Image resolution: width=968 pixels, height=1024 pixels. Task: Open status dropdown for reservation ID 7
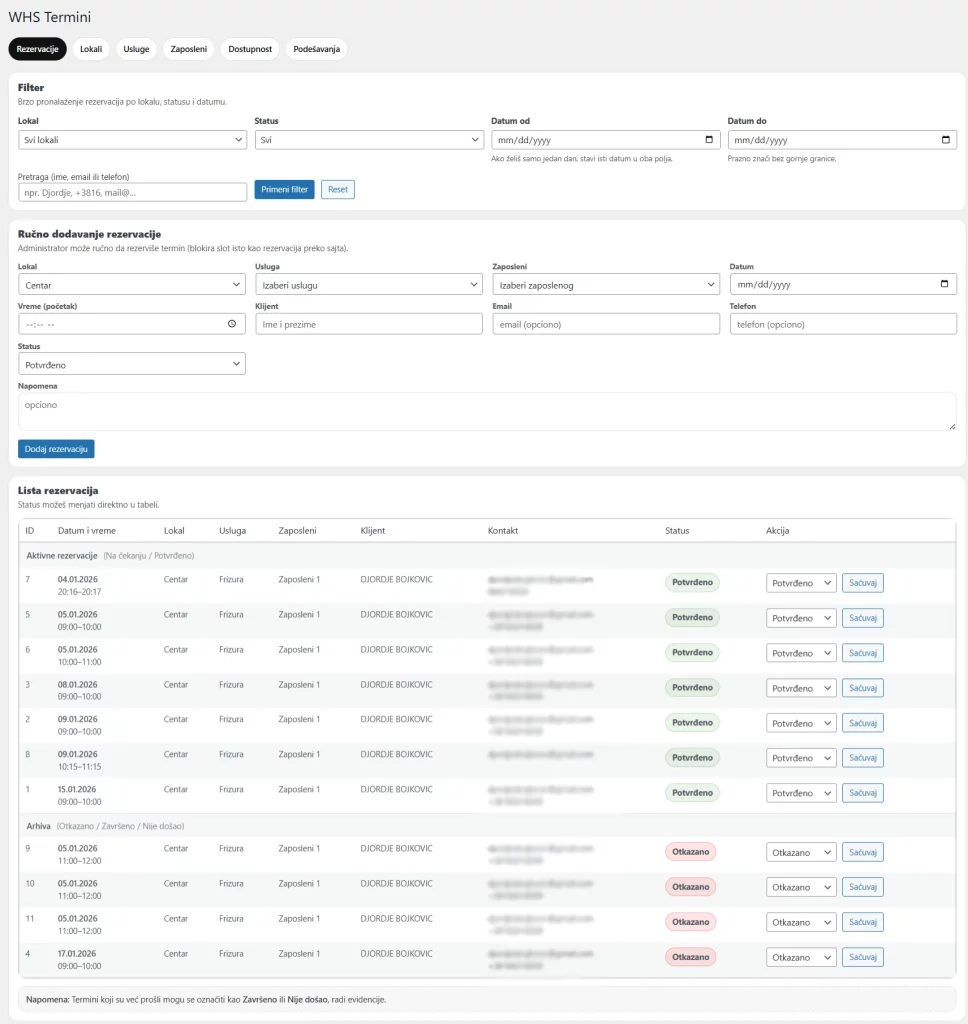tap(801, 583)
